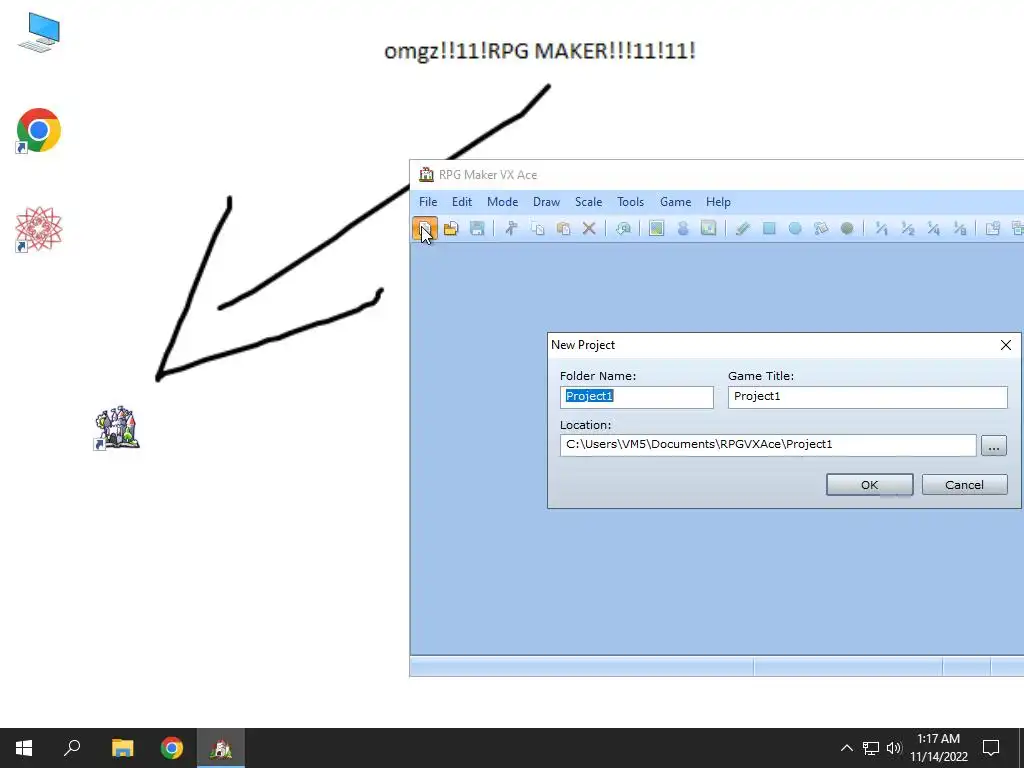The height and width of the screenshot is (768, 1024).
Task: Click the Open Project folder icon
Action: pyautogui.click(x=451, y=228)
